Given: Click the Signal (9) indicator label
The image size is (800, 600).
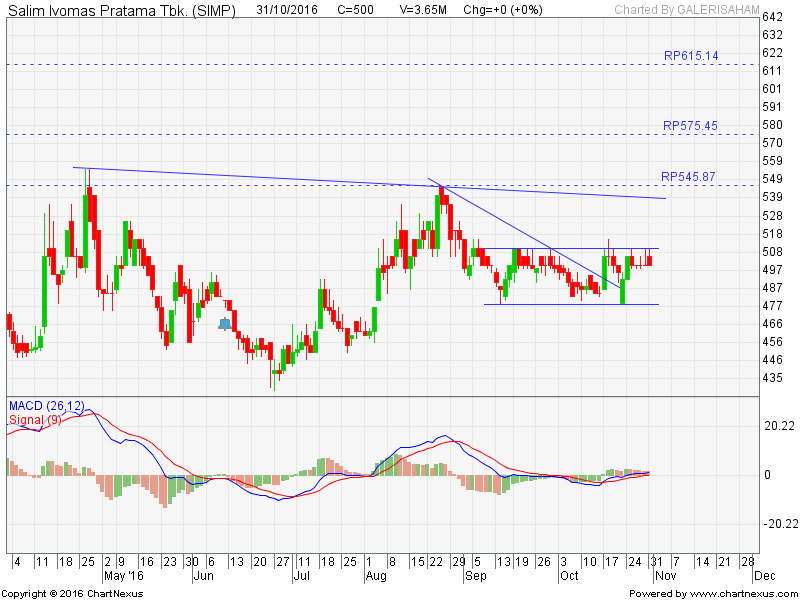Looking at the screenshot, I should coord(37,419).
